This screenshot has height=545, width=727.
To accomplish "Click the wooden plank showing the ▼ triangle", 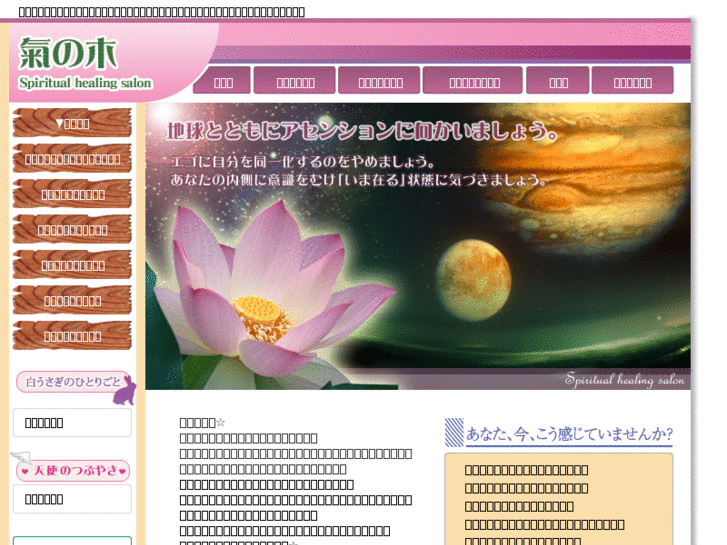I will coord(72,123).
